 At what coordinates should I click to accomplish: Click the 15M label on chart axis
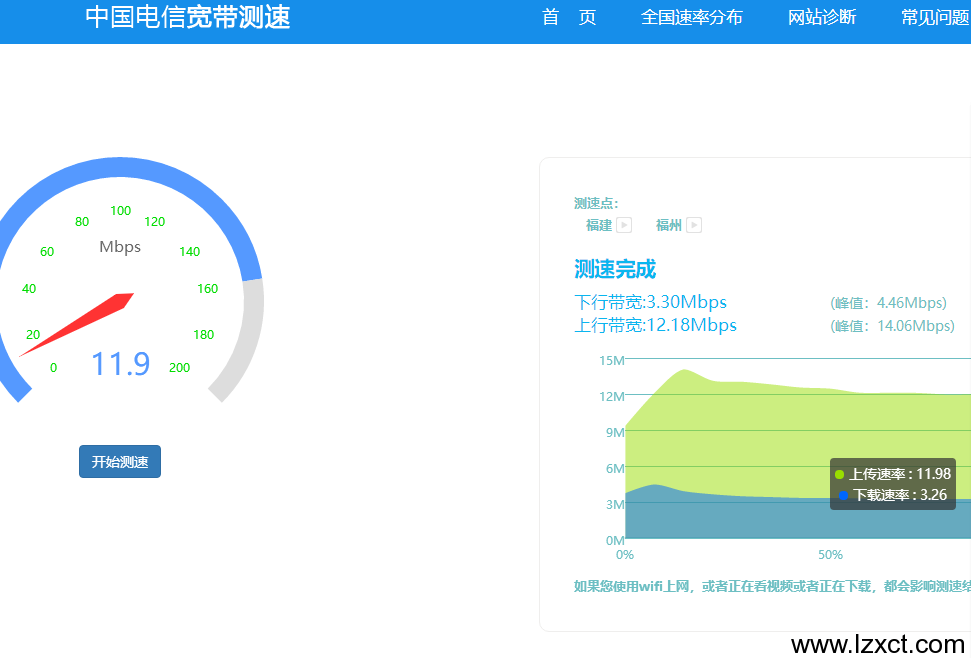(611, 360)
